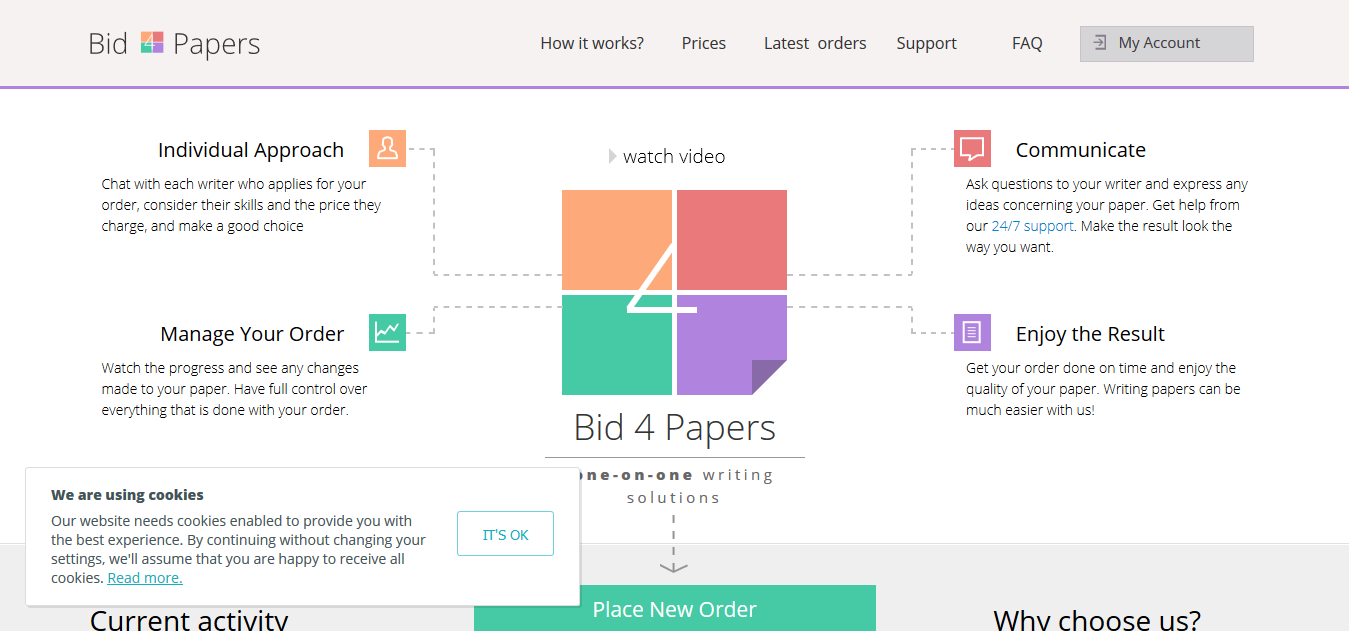Image resolution: width=1366 pixels, height=631 pixels.
Task: Open the Read more cookie link
Action: tap(145, 578)
